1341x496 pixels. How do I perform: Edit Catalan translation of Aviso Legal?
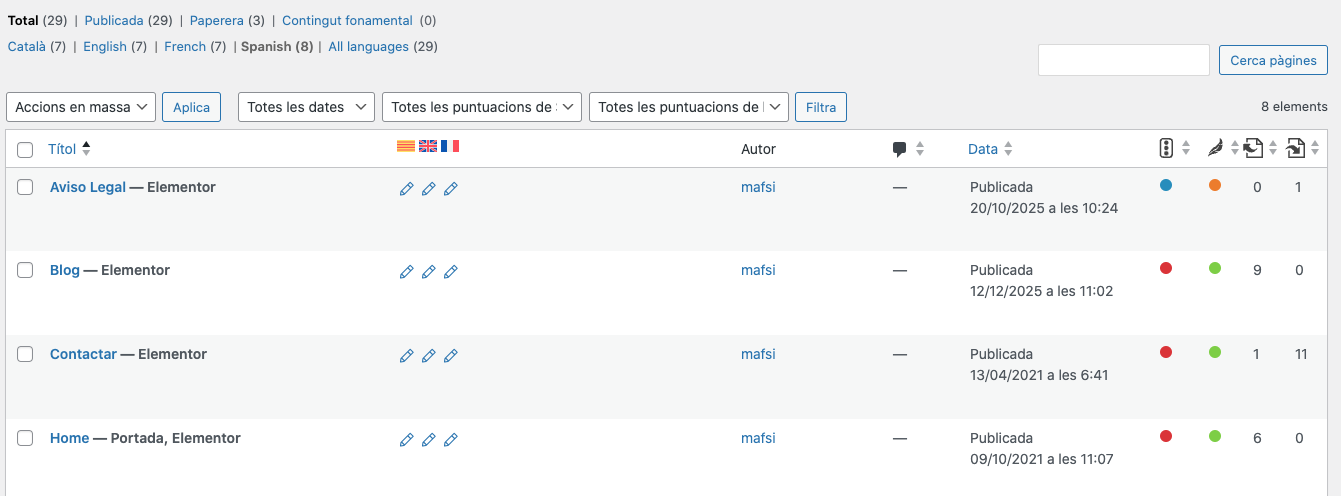(406, 189)
